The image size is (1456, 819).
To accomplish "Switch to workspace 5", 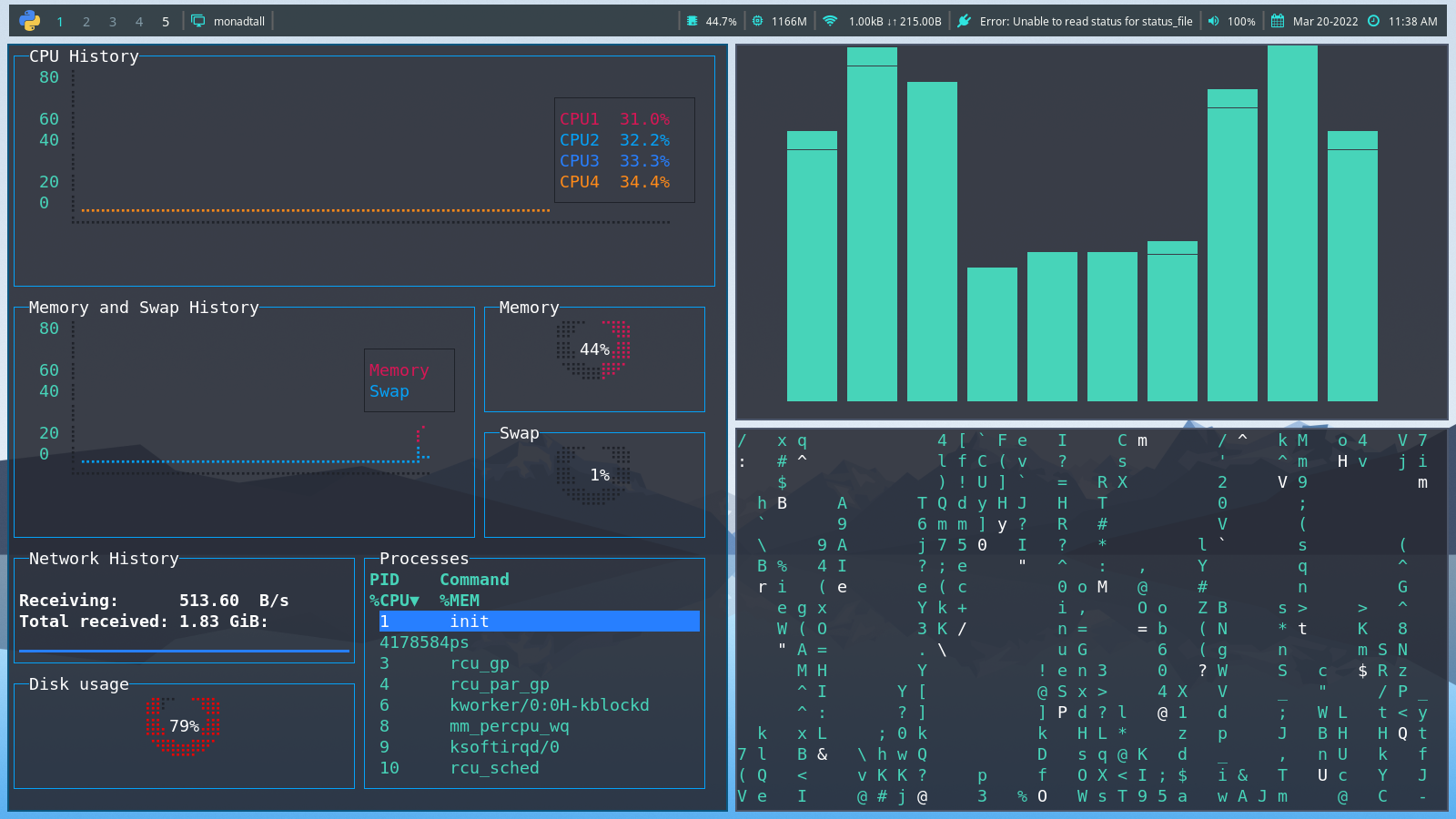I will coord(165,20).
